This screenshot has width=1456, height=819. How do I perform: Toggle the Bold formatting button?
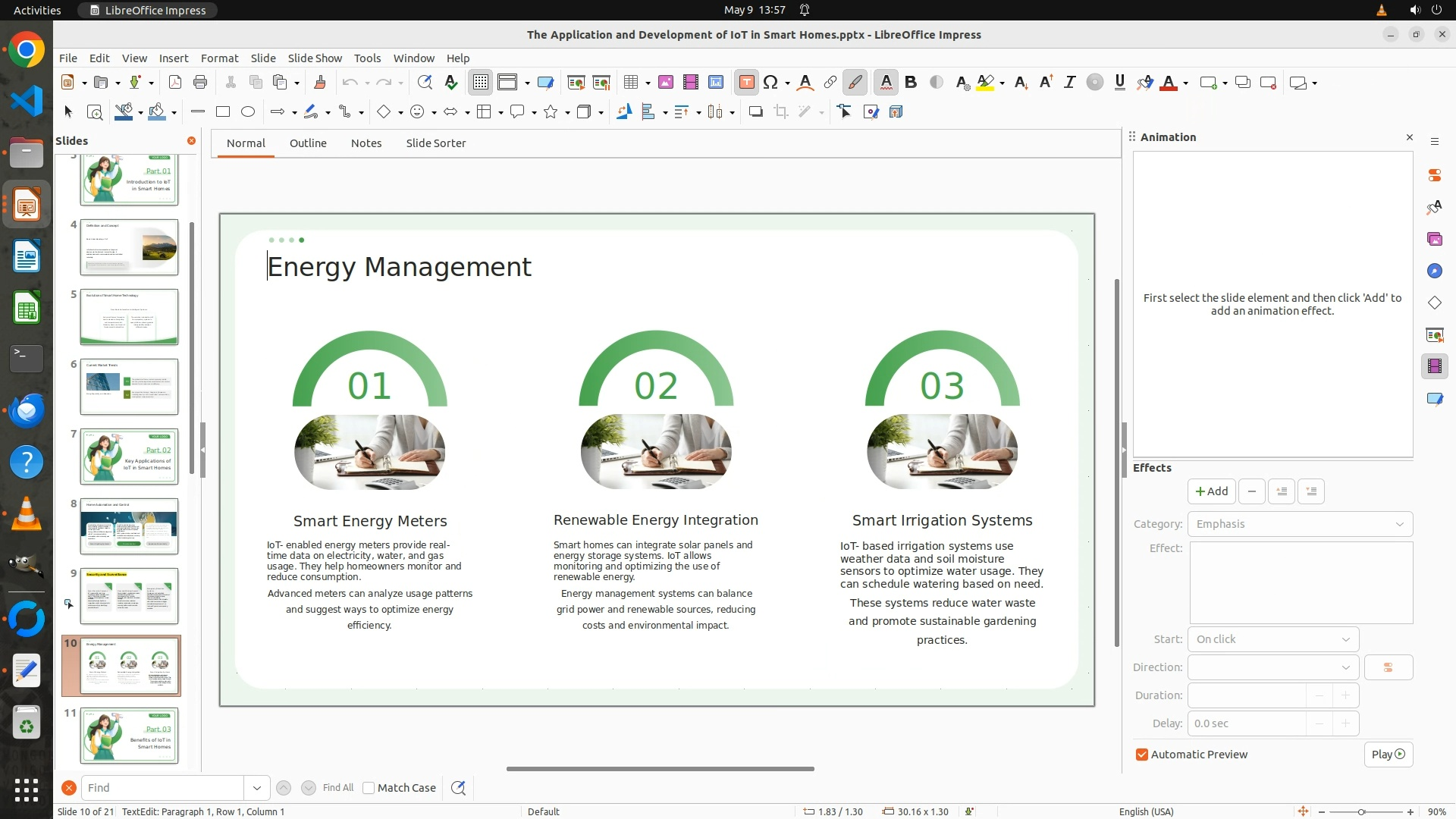coord(911,83)
